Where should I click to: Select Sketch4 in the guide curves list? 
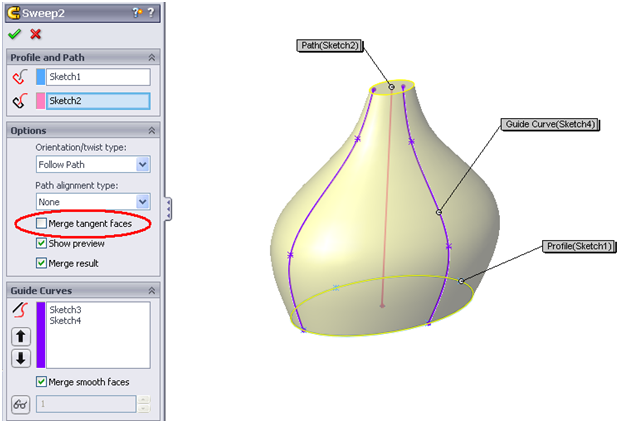(65, 321)
